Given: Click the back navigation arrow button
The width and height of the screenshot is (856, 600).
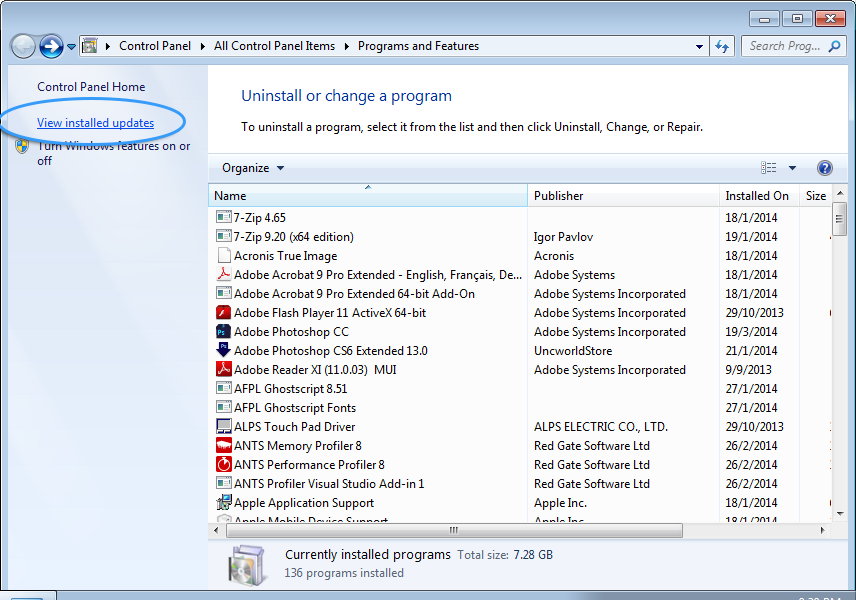Looking at the screenshot, I should click(23, 46).
